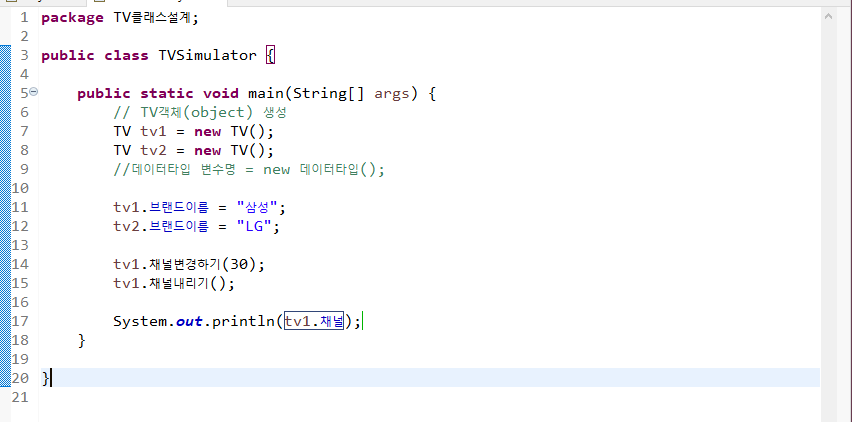Image resolution: width=852 pixels, height=422 pixels.
Task: Click the comment //데이터타입 변수명 on line 9
Action: coord(174,169)
